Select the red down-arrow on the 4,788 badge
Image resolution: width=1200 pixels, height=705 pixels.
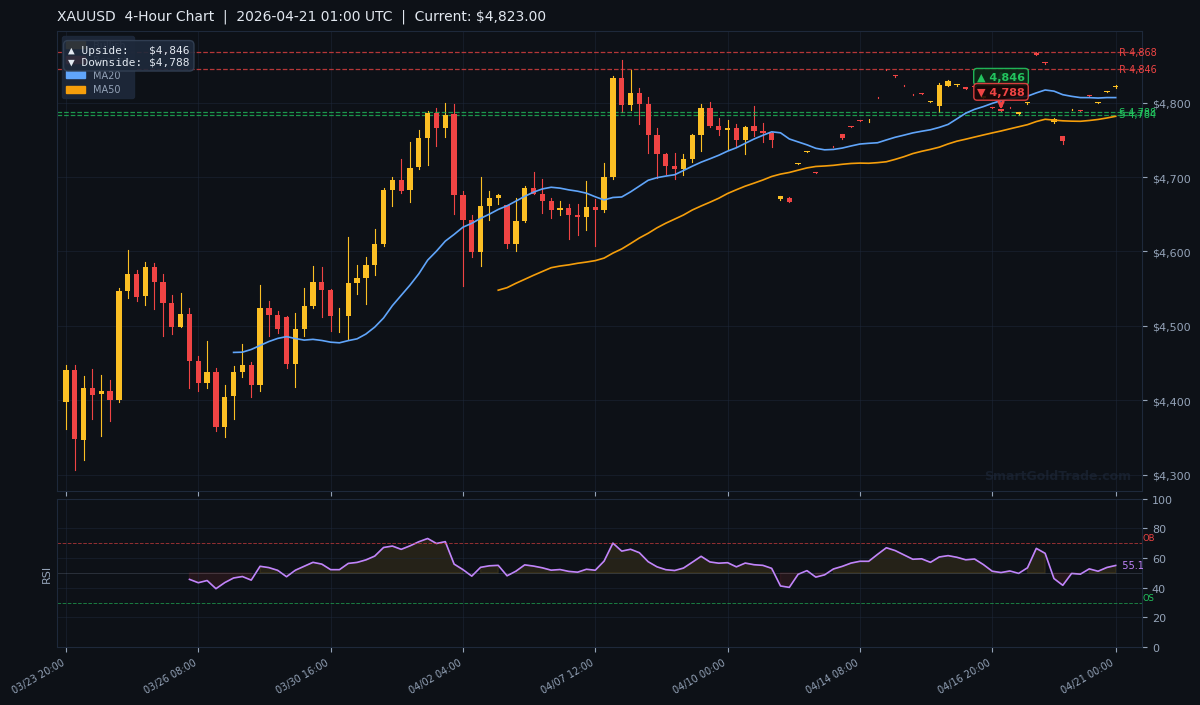983,91
